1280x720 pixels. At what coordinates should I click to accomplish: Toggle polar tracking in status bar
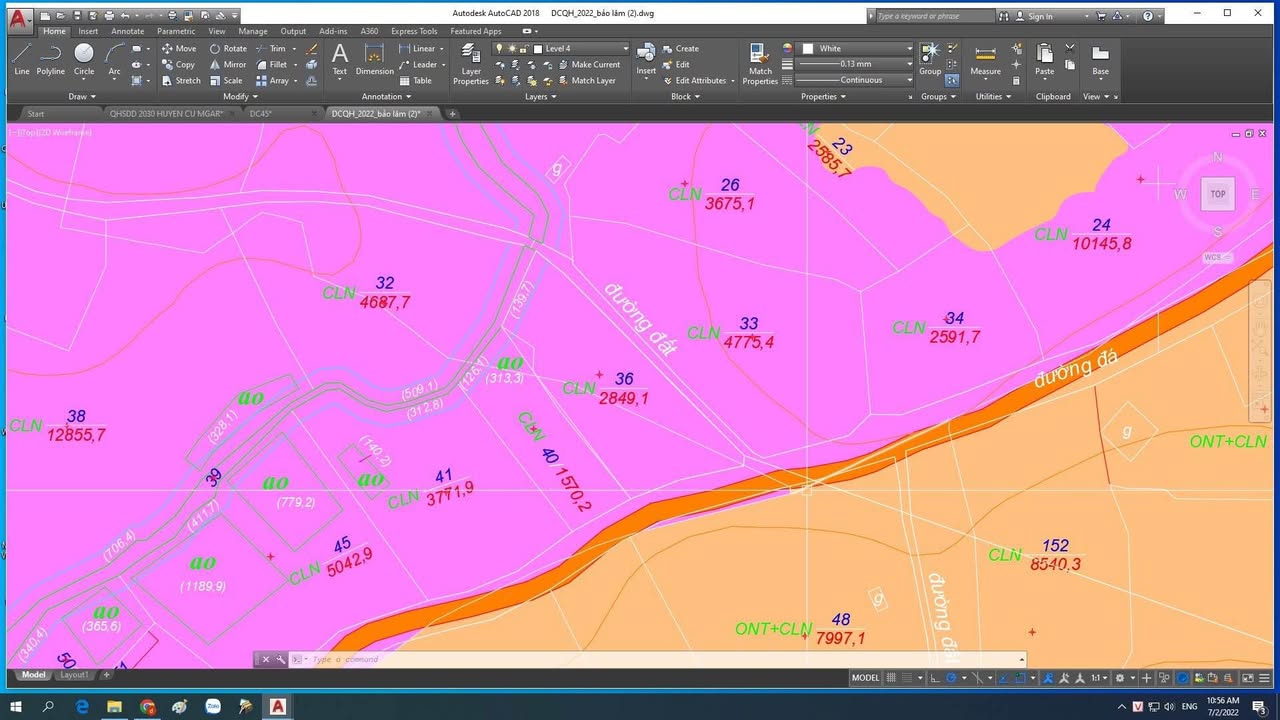pyautogui.click(x=950, y=678)
